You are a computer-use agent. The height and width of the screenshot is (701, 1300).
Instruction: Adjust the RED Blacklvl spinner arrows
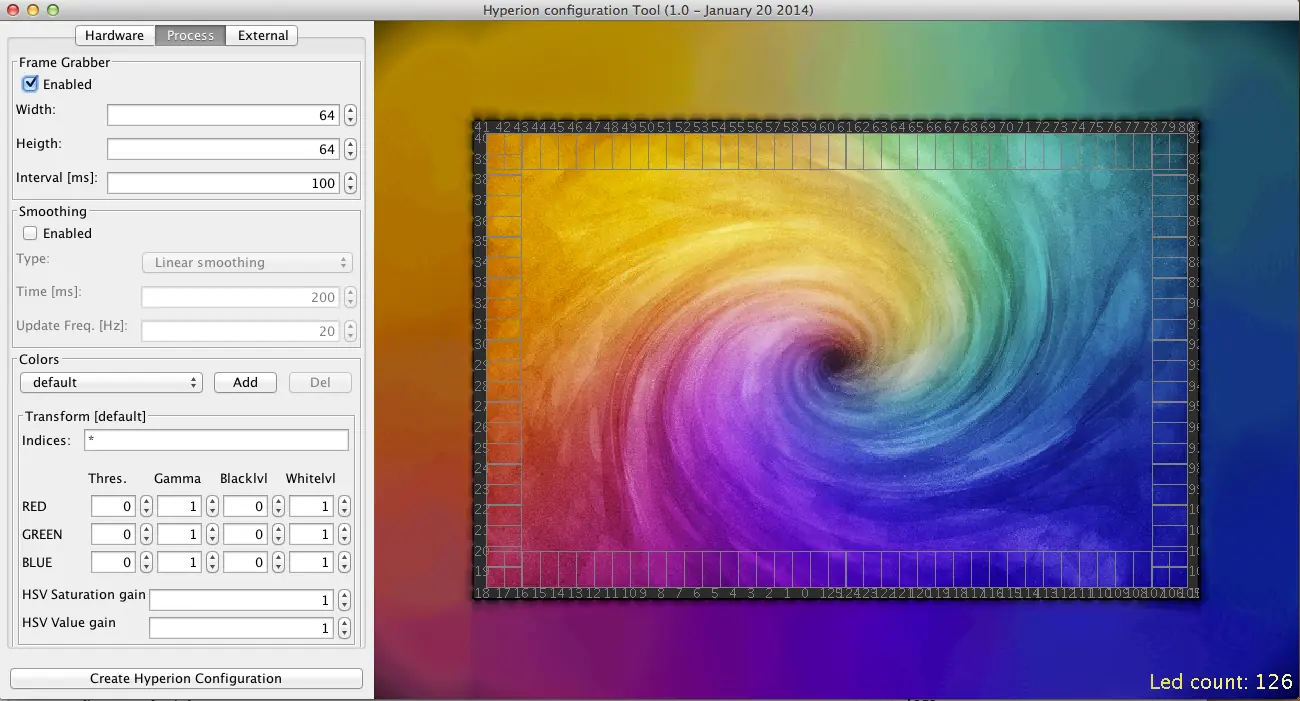pos(278,506)
